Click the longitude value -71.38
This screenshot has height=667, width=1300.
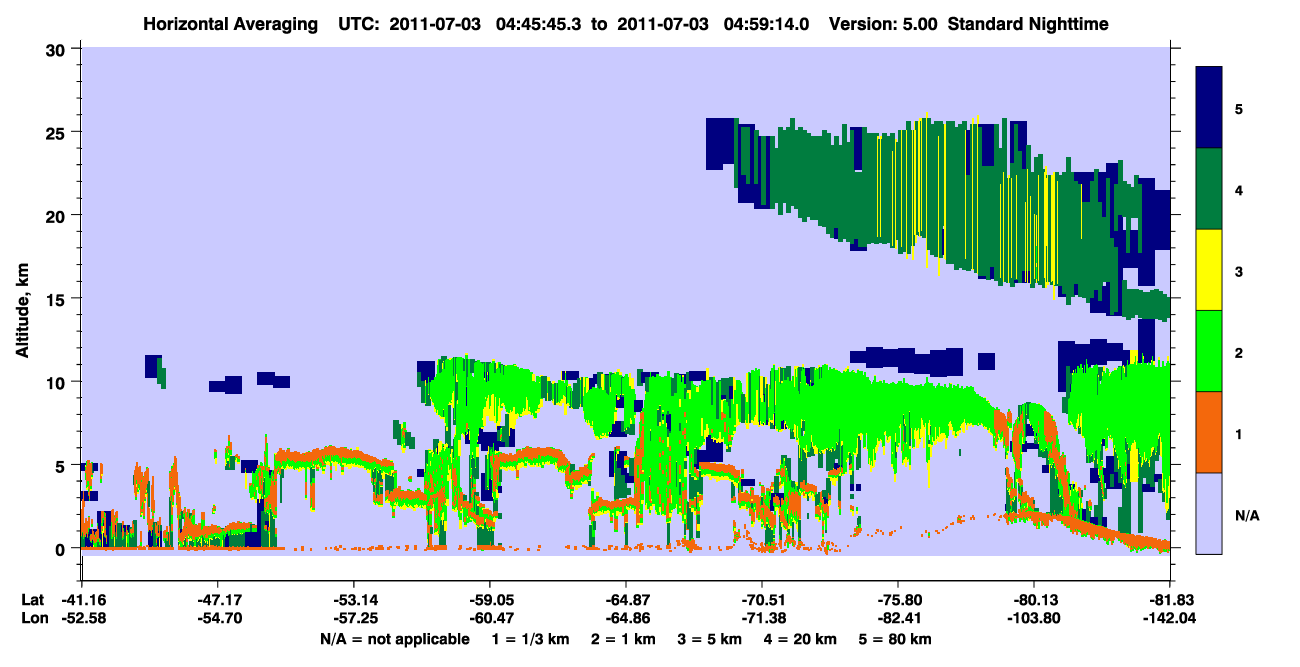762,618
